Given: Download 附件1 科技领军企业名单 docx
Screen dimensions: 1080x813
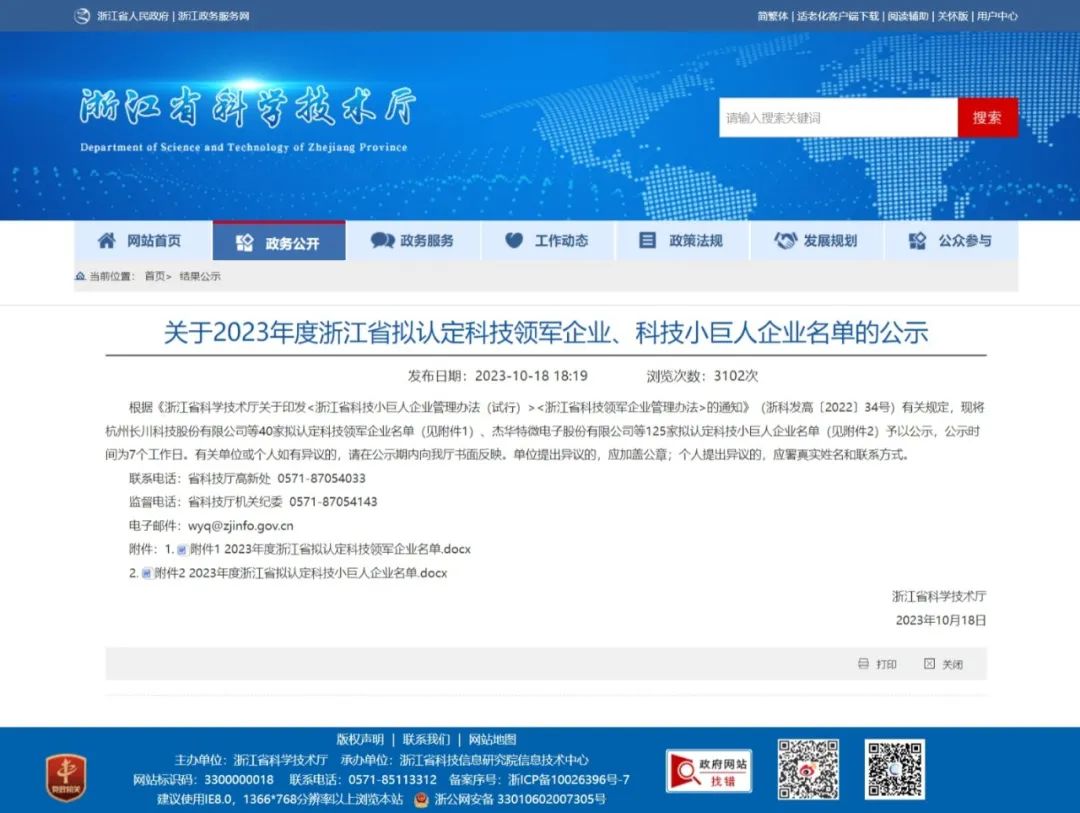Looking at the screenshot, I should (x=329, y=549).
